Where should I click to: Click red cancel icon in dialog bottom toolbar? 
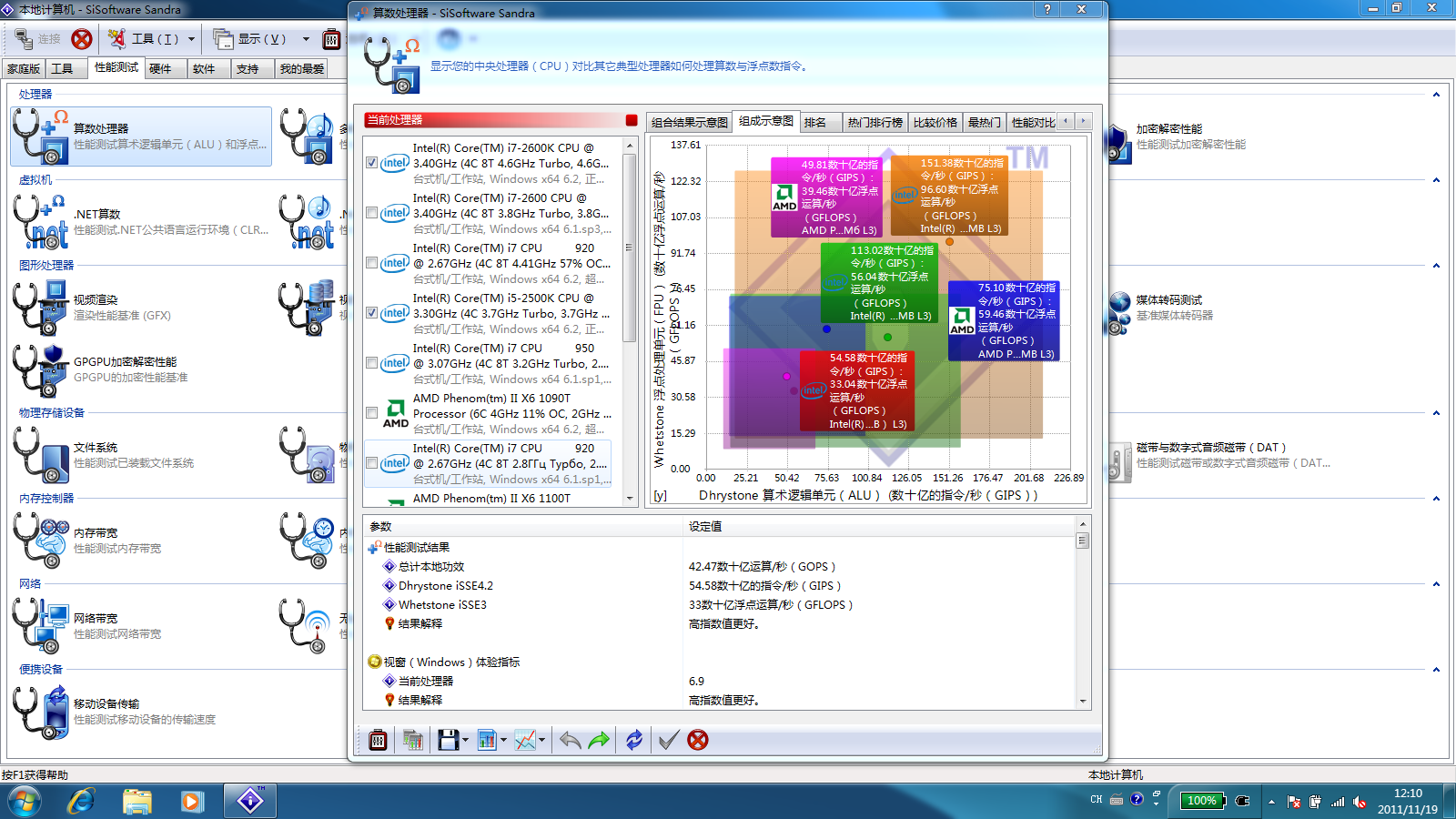[698, 740]
